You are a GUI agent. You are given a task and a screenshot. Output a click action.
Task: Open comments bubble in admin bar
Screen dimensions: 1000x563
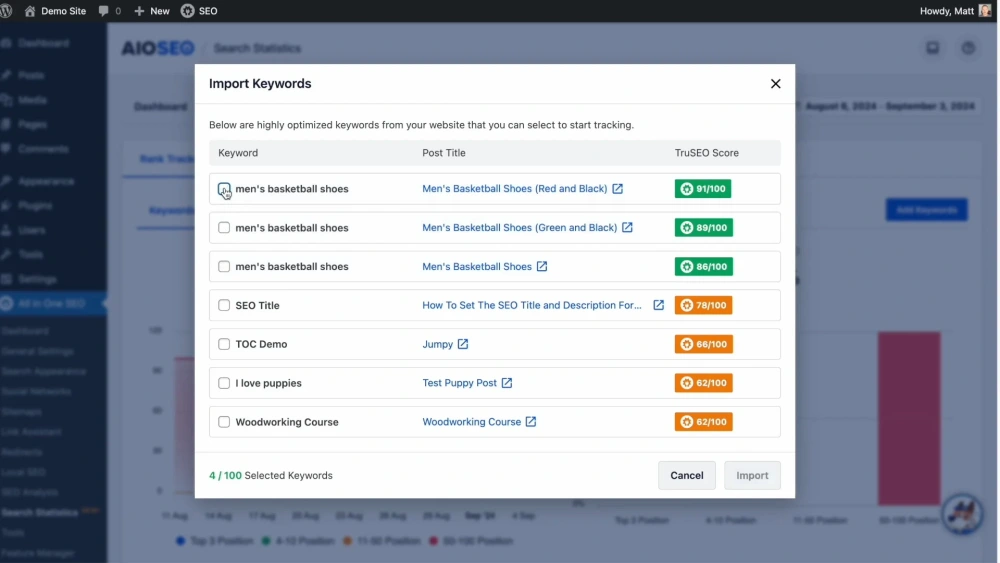click(110, 11)
